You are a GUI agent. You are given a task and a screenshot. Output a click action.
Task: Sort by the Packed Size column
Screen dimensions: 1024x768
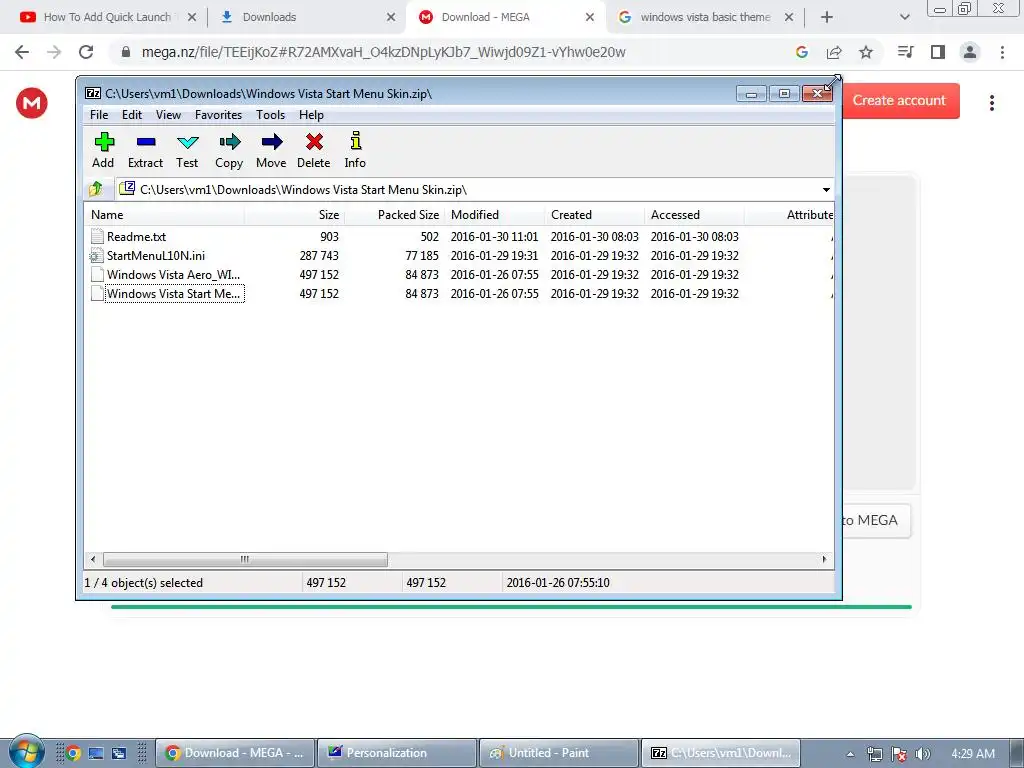click(394, 215)
